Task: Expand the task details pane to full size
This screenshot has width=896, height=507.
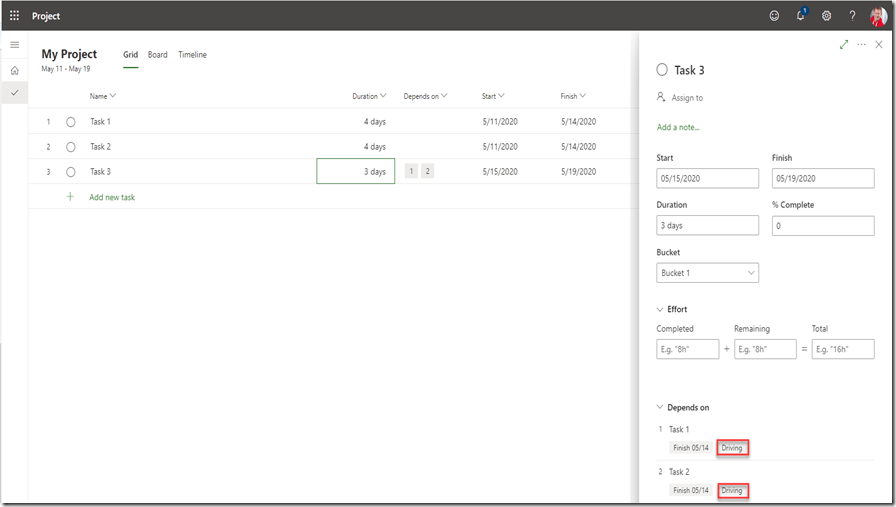Action: 844,45
